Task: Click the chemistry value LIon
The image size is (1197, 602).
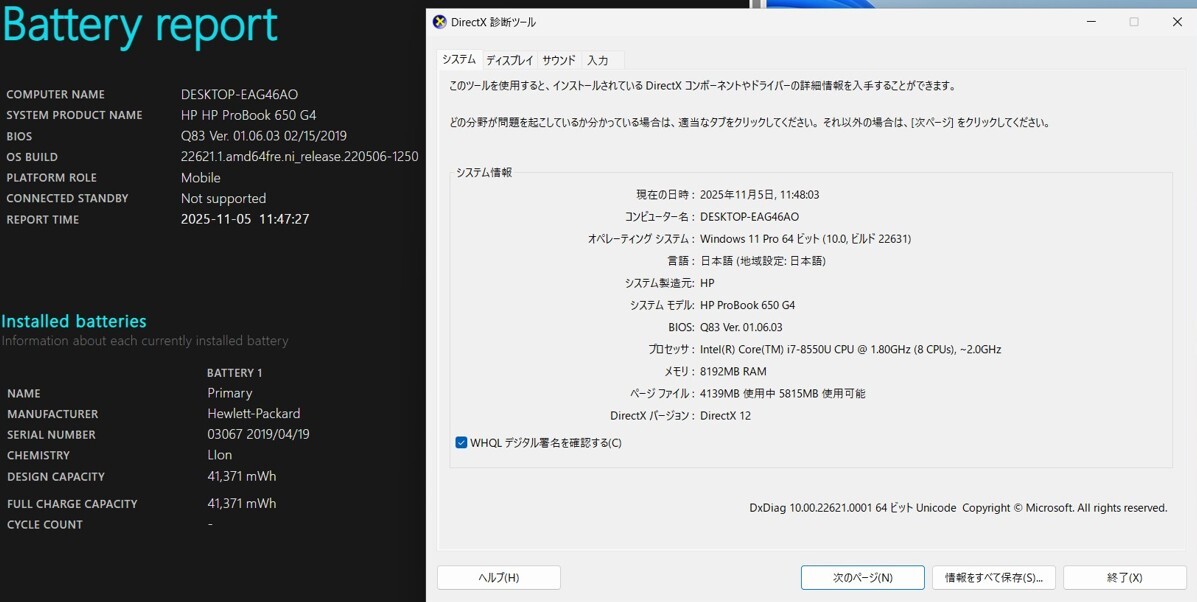Action: 219,455
